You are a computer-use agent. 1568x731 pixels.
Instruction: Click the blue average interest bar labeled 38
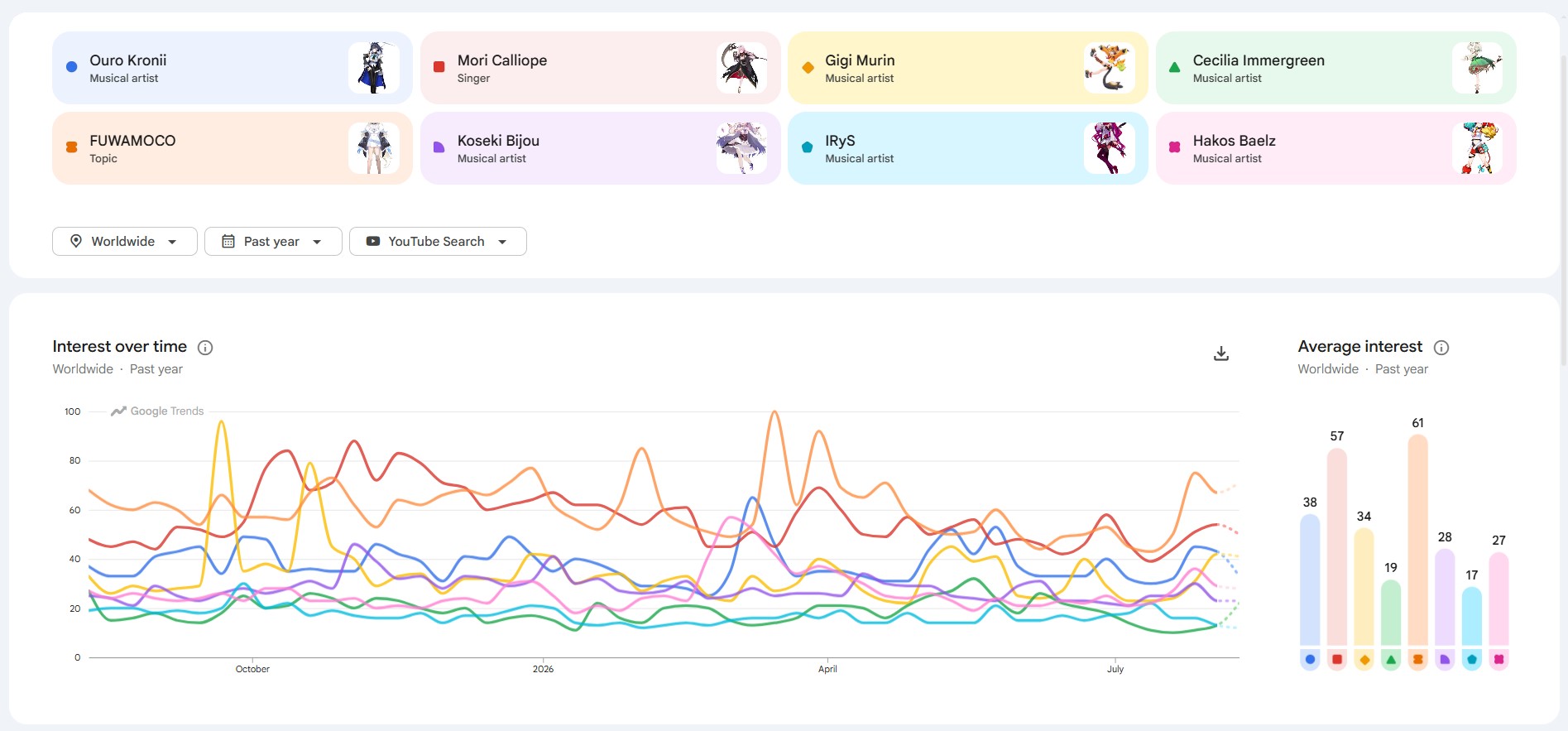tap(1310, 580)
